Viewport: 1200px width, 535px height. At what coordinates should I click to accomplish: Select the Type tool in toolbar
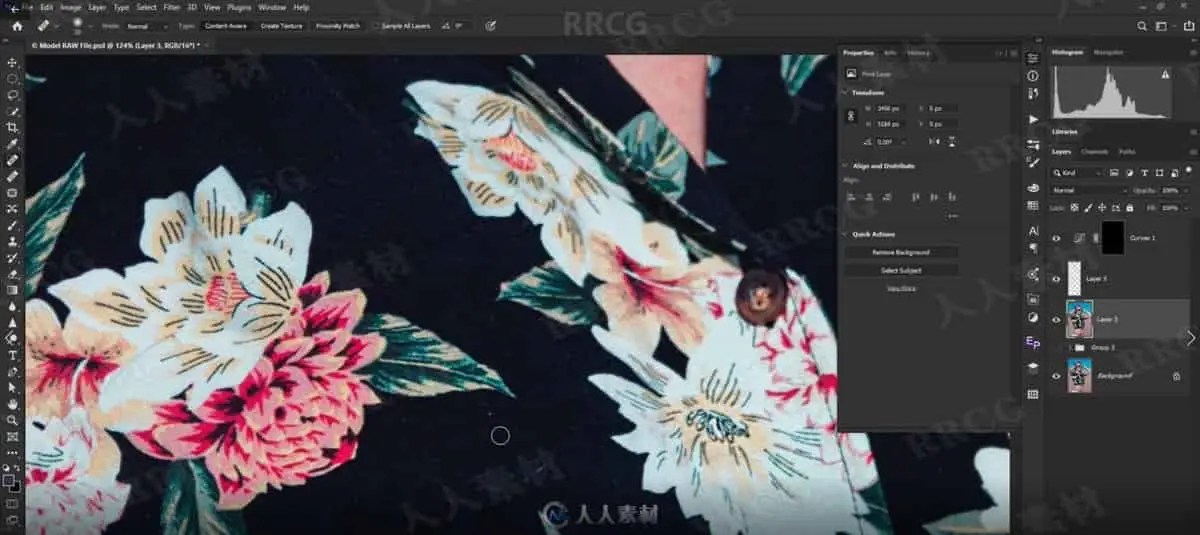[x=13, y=355]
